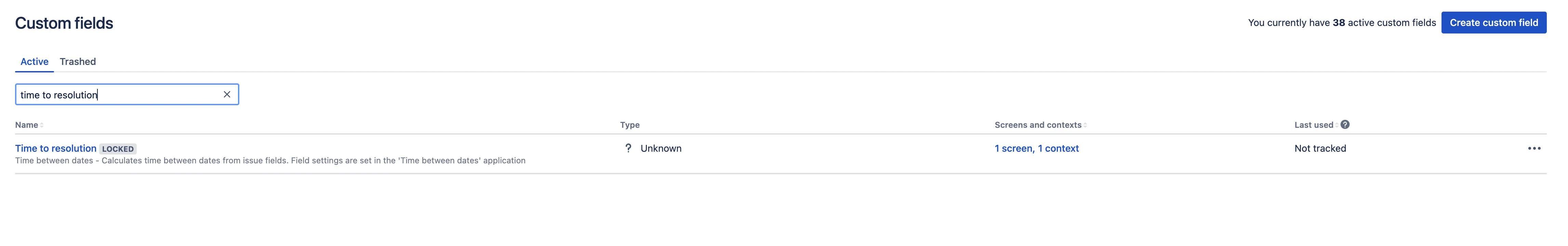The width and height of the screenshot is (1568, 246).
Task: Focus the custom fields search input
Action: [x=119, y=94]
